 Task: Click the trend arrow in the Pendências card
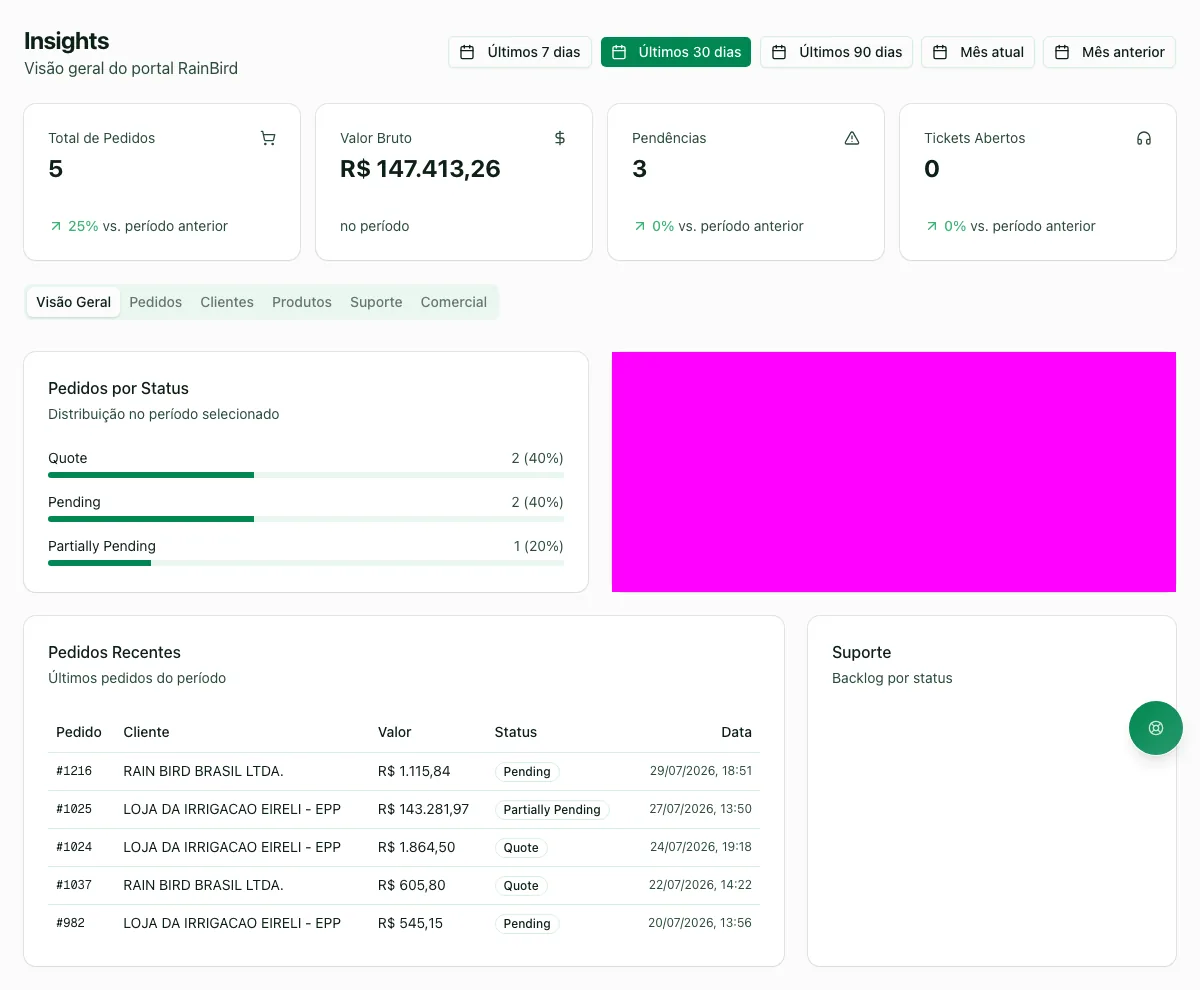640,226
